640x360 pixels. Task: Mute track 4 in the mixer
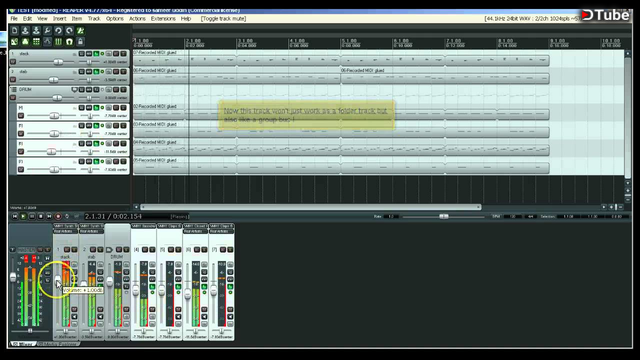(144, 249)
